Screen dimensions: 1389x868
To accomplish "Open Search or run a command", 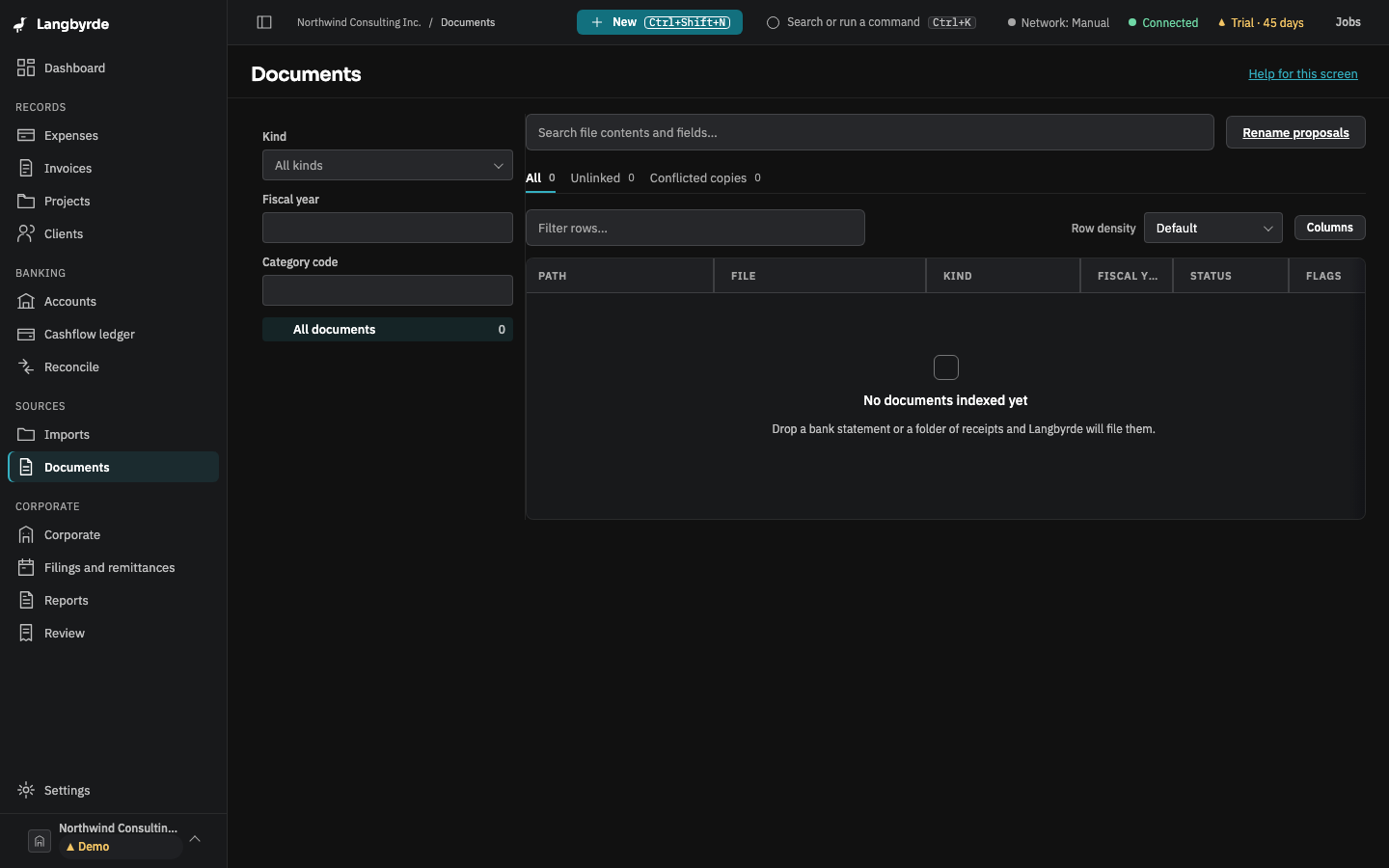I will (x=871, y=22).
